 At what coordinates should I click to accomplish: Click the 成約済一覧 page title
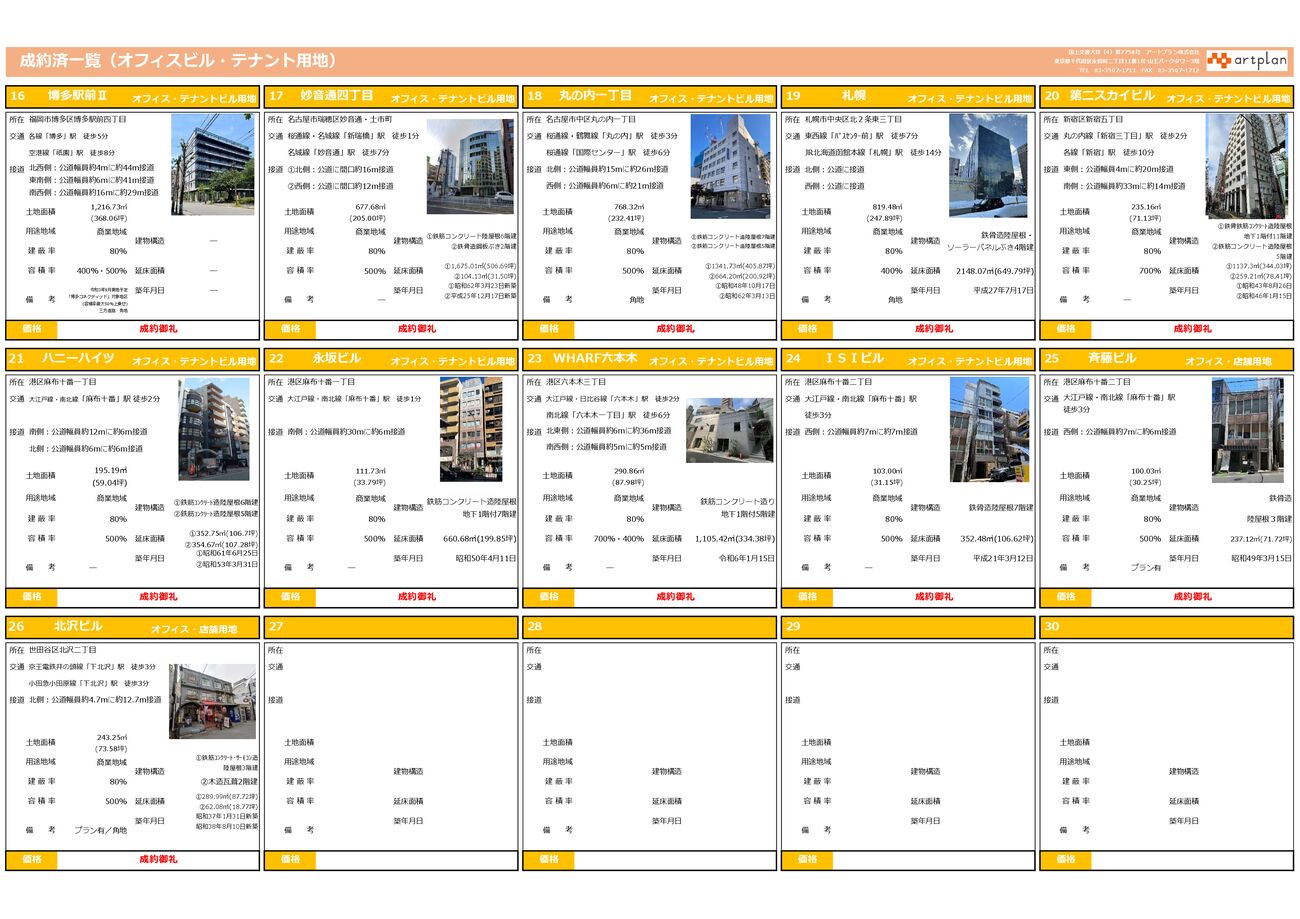tap(178, 61)
